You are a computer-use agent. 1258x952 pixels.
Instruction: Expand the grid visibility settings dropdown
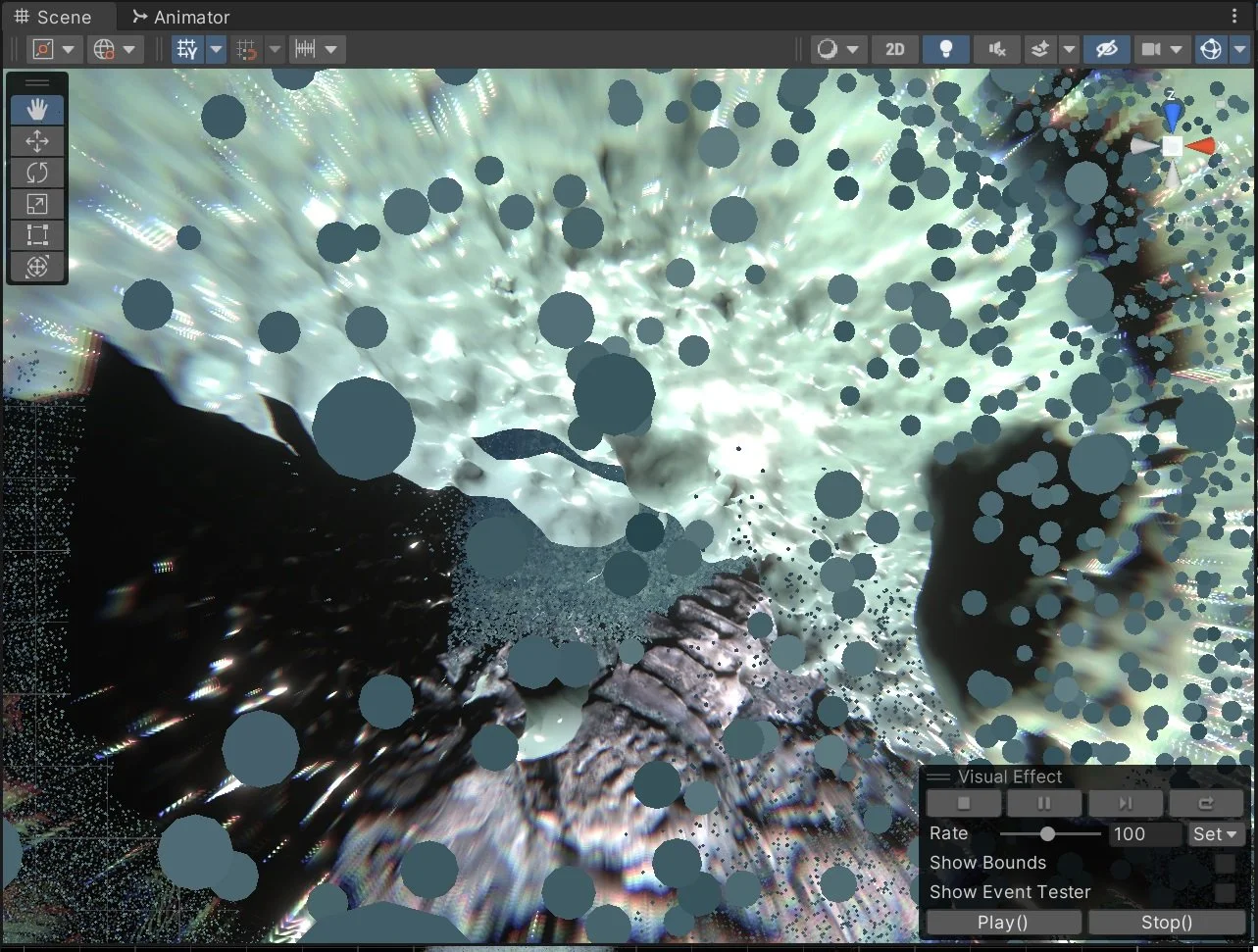pos(216,49)
